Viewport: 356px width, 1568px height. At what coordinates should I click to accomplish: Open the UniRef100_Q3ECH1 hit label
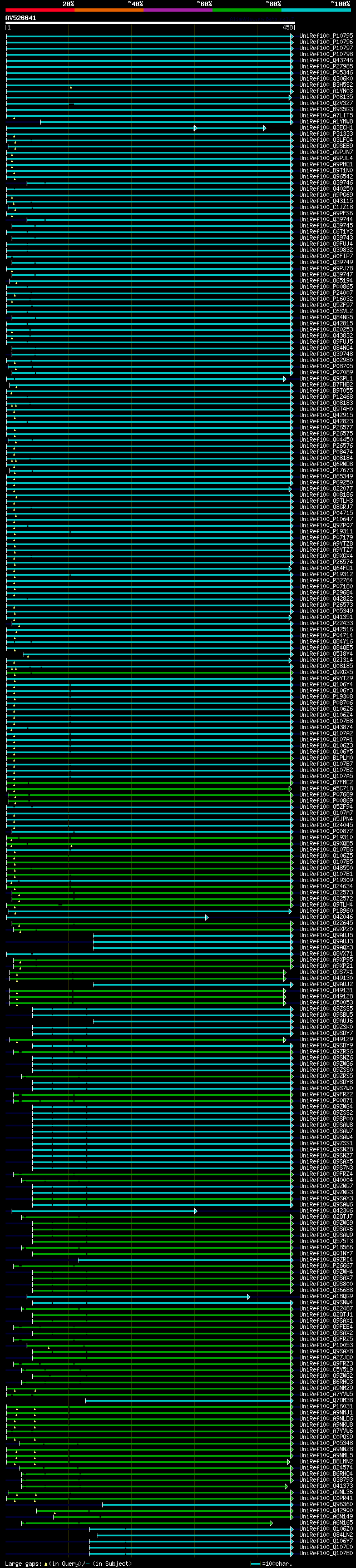[x=325, y=128]
